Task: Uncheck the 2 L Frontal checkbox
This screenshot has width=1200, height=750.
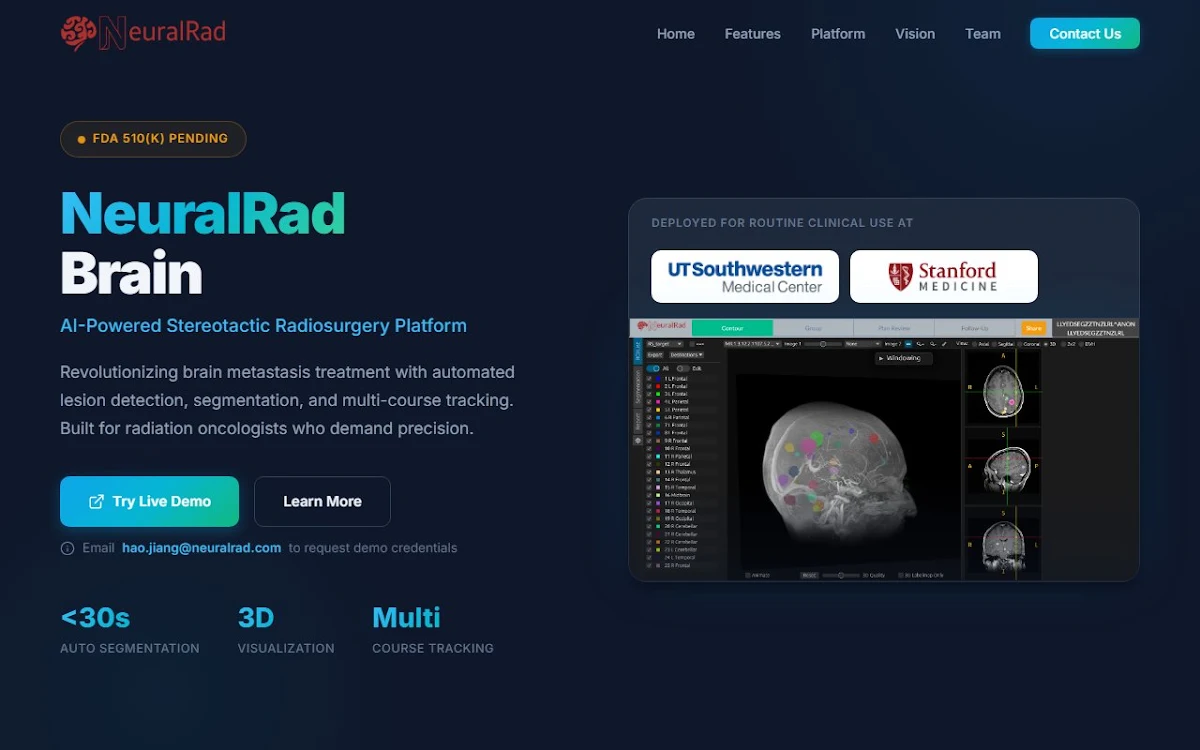Action: (x=649, y=386)
